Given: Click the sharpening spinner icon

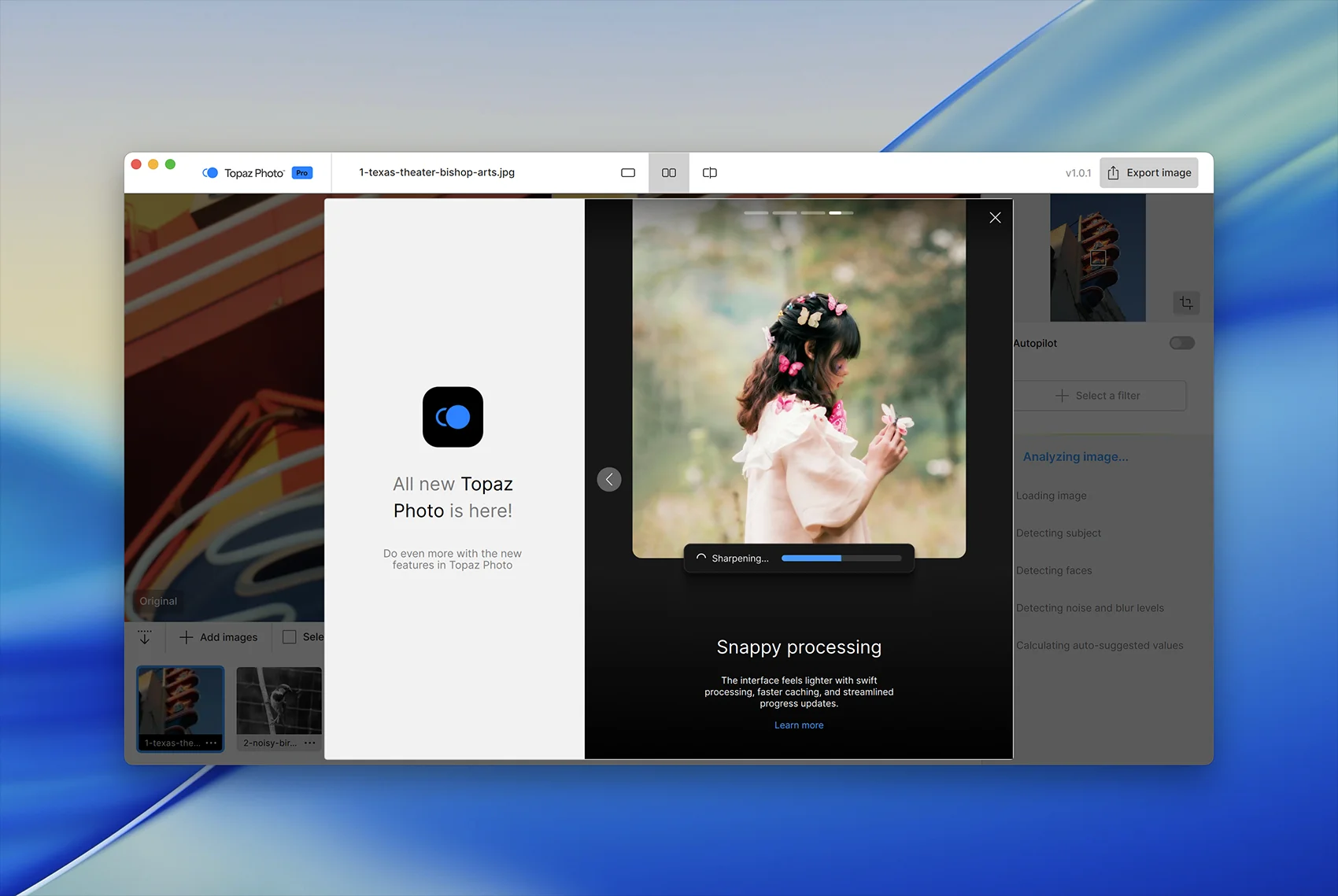Looking at the screenshot, I should (700, 558).
